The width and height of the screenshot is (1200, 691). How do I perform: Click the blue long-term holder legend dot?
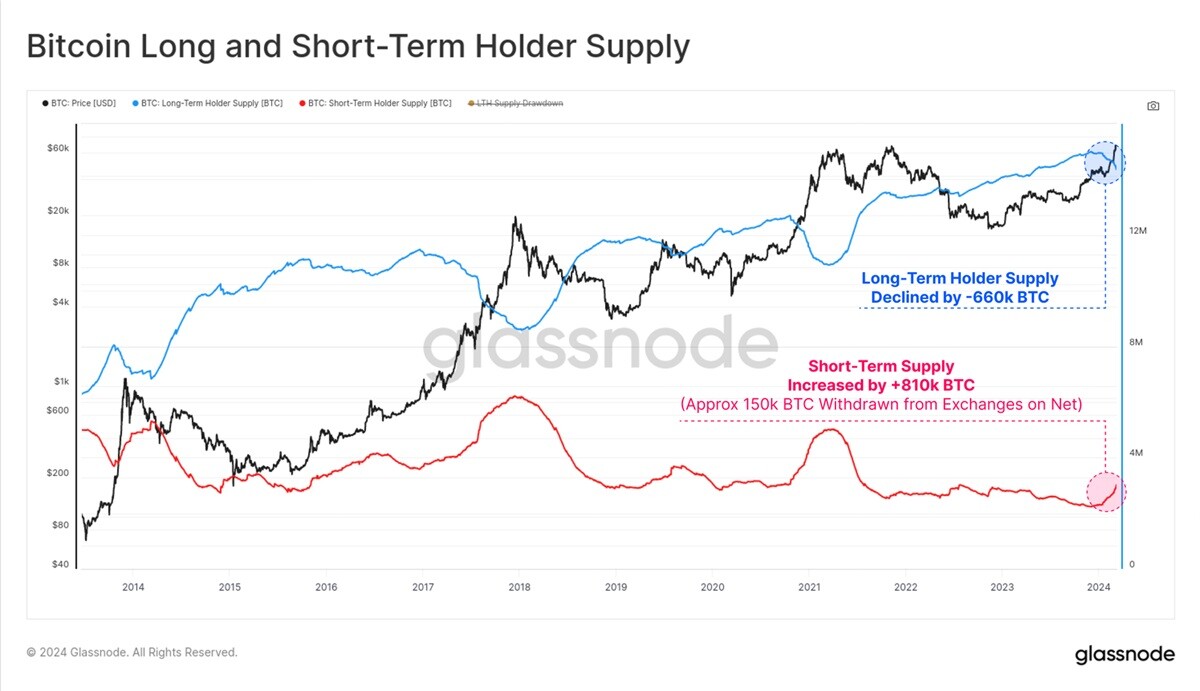click(x=136, y=103)
